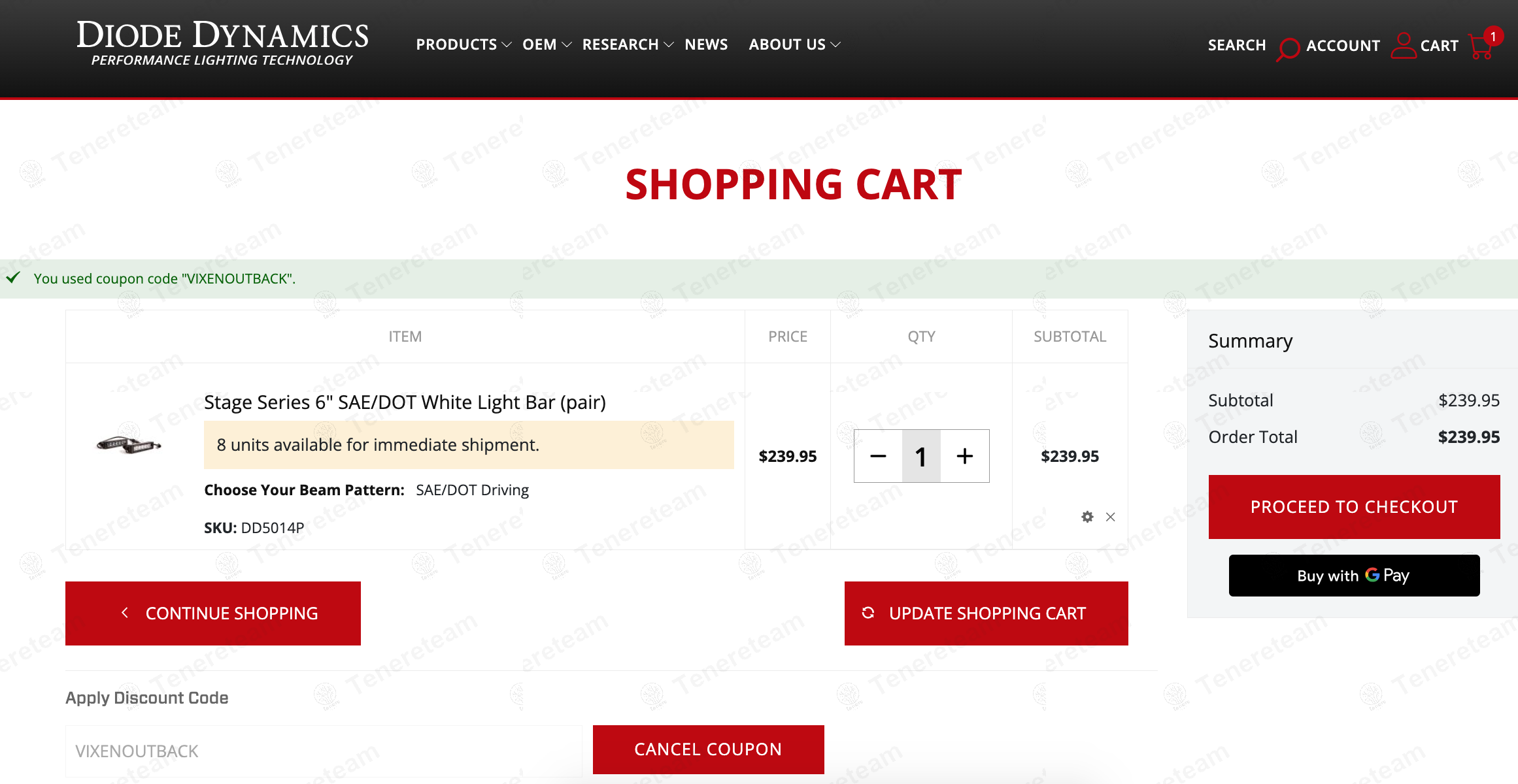Decrease quantity with the minus button
This screenshot has width=1518, height=784.
tap(878, 456)
